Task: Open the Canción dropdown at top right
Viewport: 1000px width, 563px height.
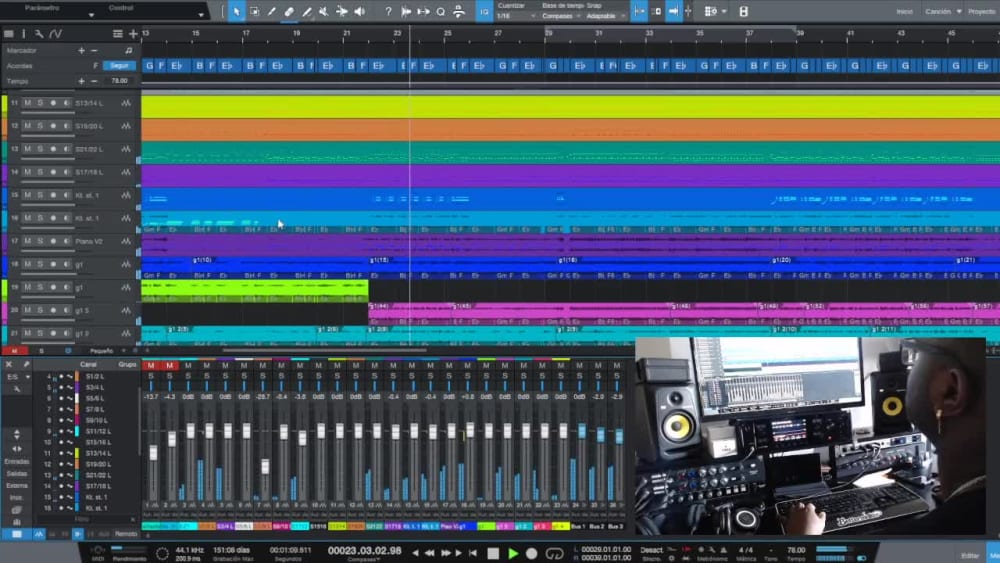Action: tap(943, 11)
